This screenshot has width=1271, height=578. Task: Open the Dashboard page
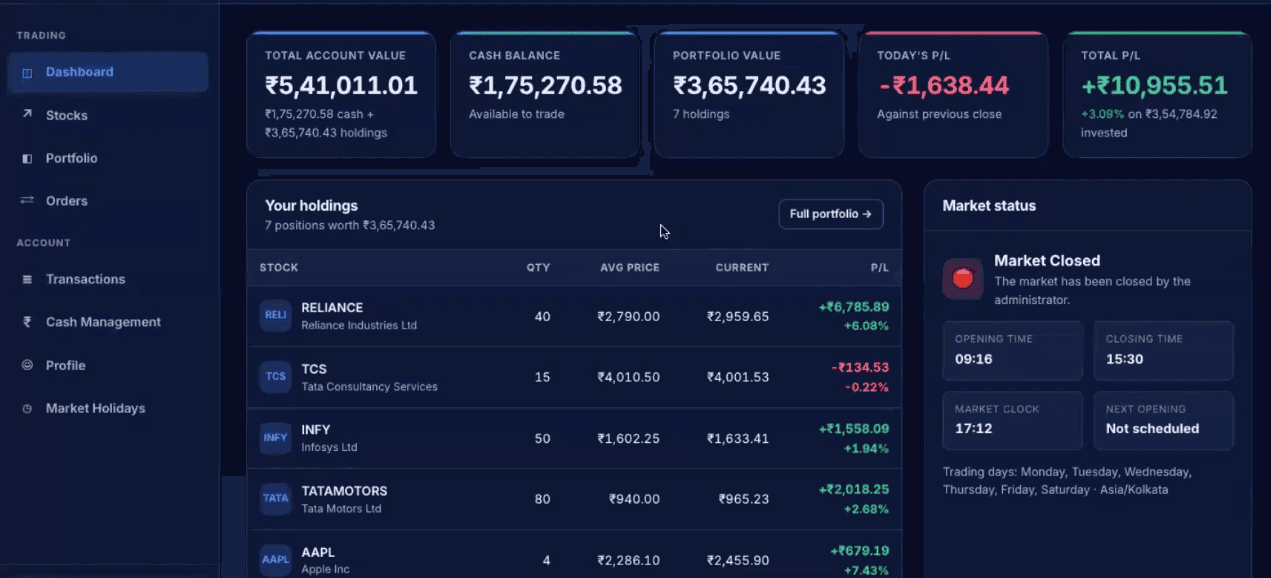coord(108,72)
